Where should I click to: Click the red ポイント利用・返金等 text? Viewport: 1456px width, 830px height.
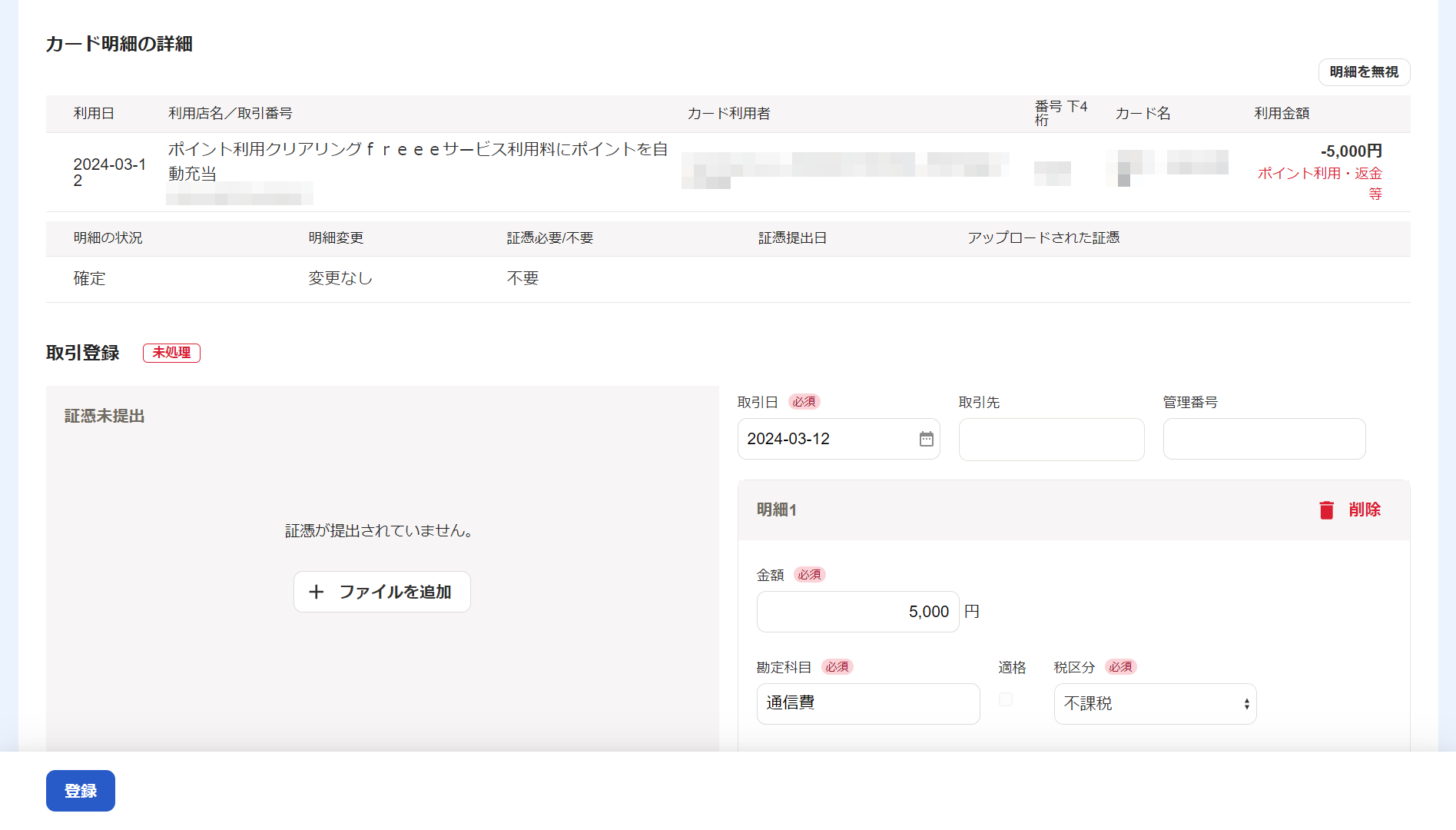(x=1320, y=183)
